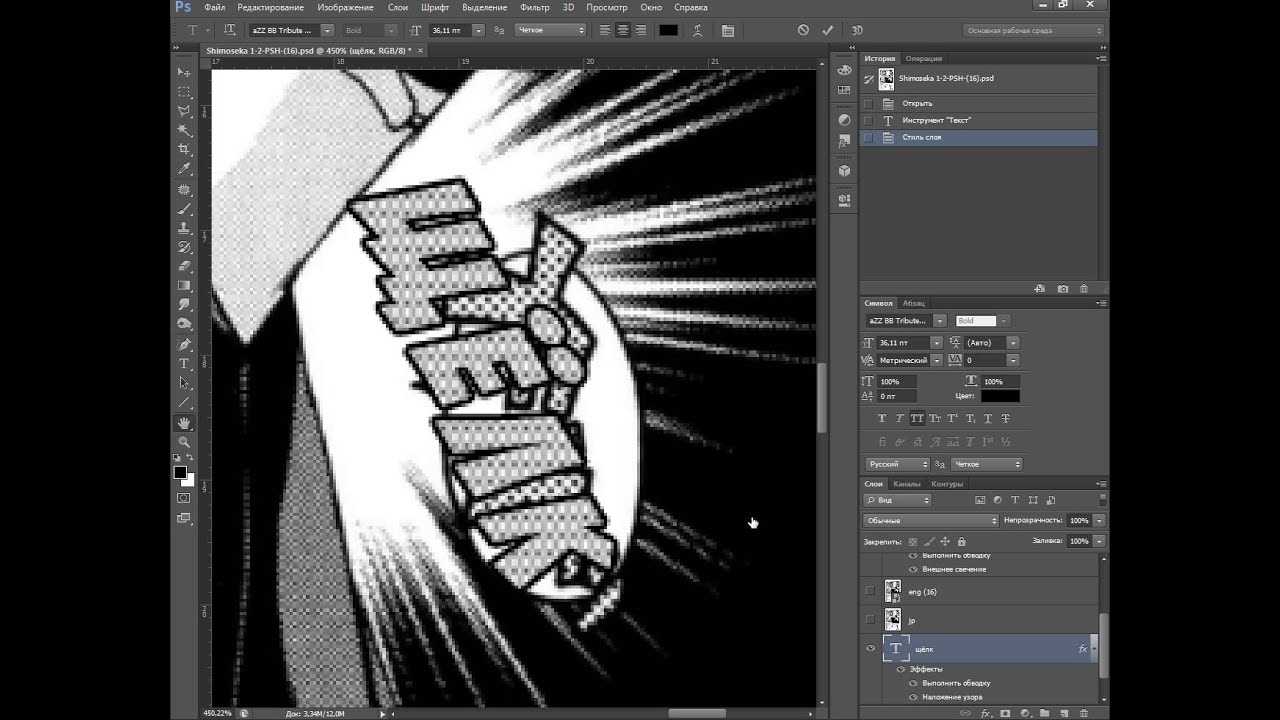Toggle text orientation in options bar
The width and height of the screenshot is (1280, 720).
pyautogui.click(x=230, y=30)
